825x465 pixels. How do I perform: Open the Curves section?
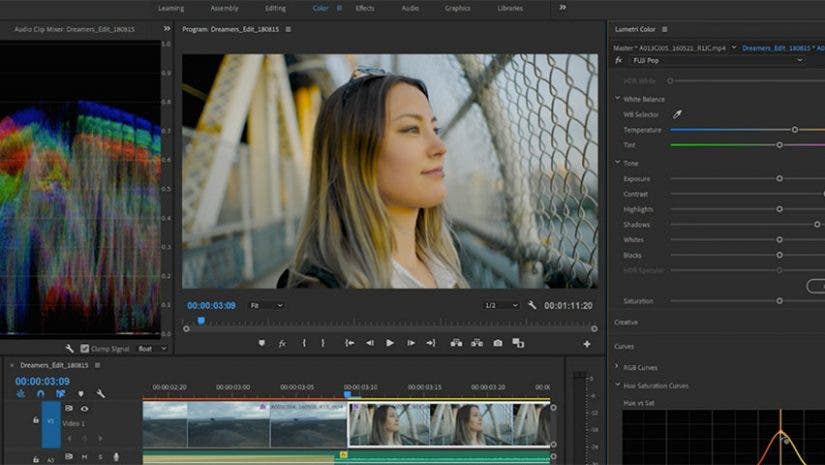(x=624, y=346)
